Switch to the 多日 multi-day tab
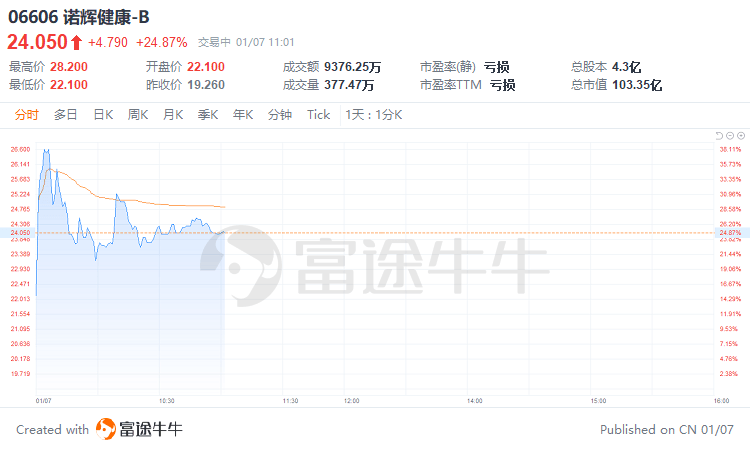750x450 pixels. coord(66,115)
